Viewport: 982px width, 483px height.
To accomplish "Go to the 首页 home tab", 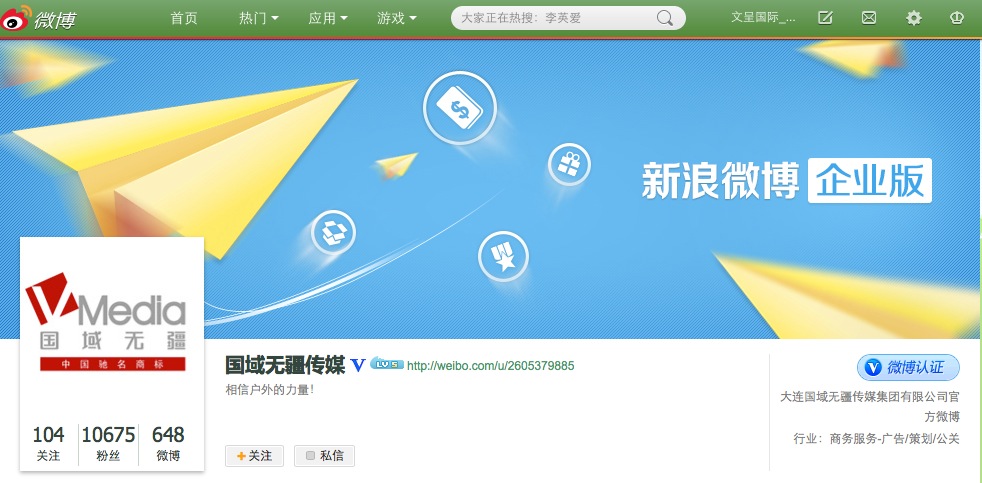I will pyautogui.click(x=183, y=18).
